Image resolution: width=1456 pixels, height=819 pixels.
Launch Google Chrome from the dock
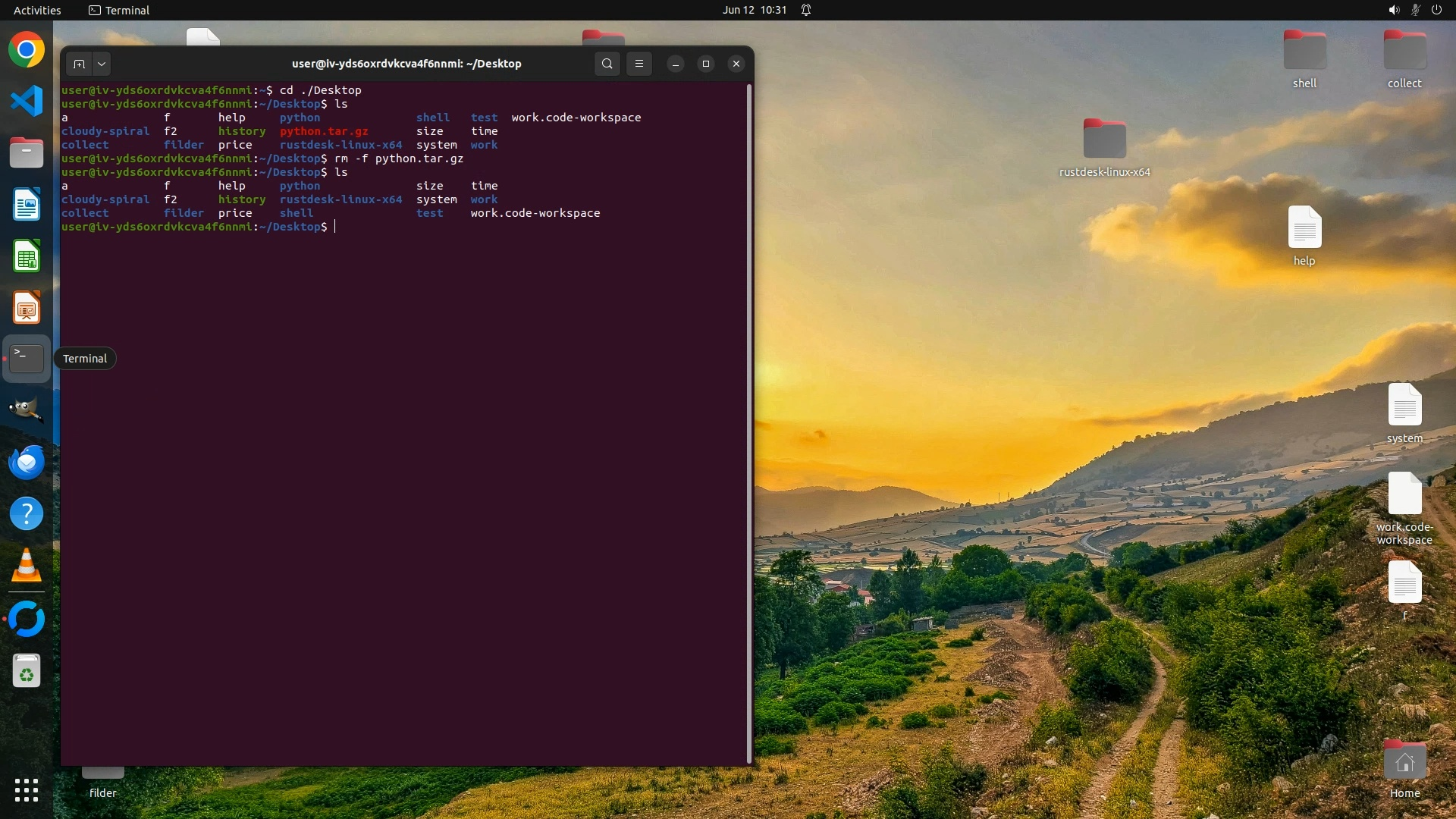click(x=27, y=50)
